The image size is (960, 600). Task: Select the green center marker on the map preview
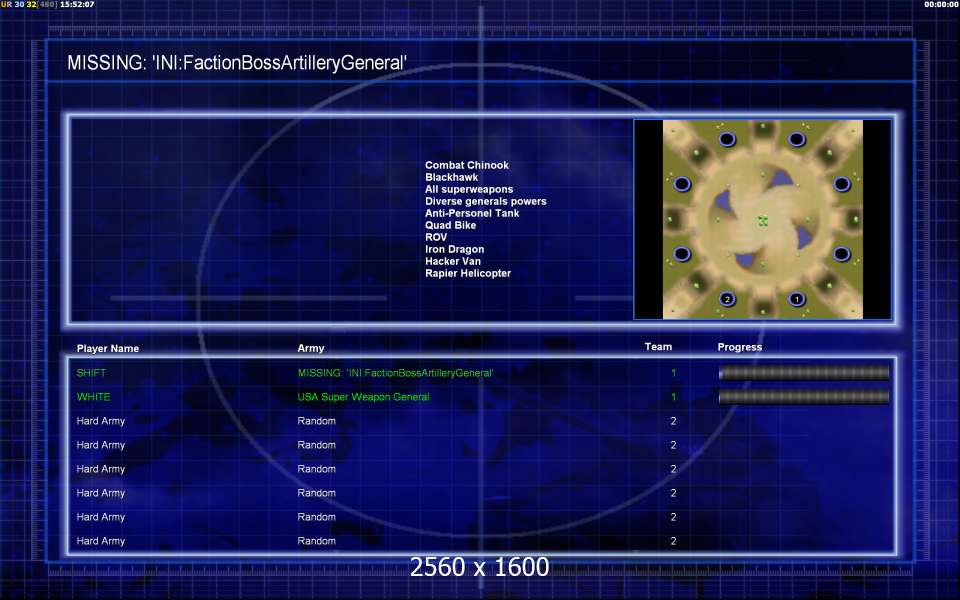763,221
